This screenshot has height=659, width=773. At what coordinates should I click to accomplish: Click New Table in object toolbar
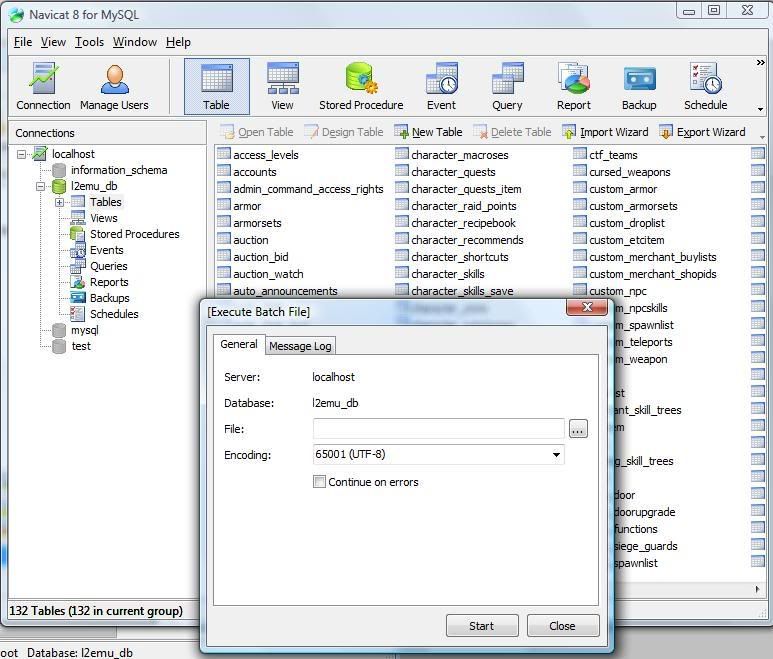click(428, 132)
